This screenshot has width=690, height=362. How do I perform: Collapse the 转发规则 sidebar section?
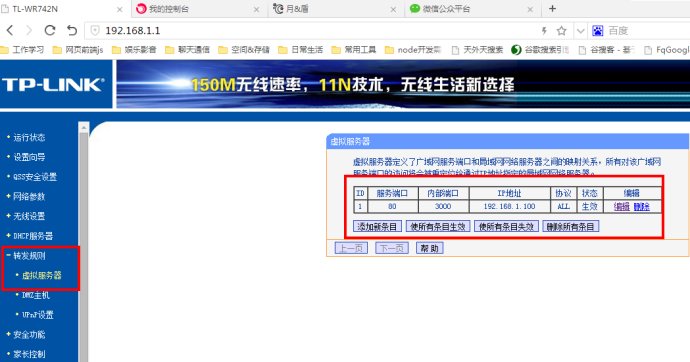point(29,256)
